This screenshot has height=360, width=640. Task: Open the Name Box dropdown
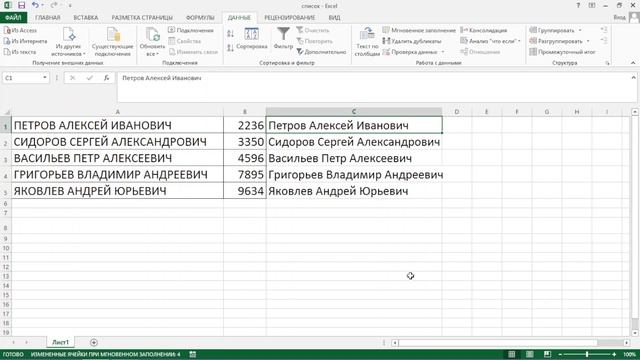coord(44,78)
